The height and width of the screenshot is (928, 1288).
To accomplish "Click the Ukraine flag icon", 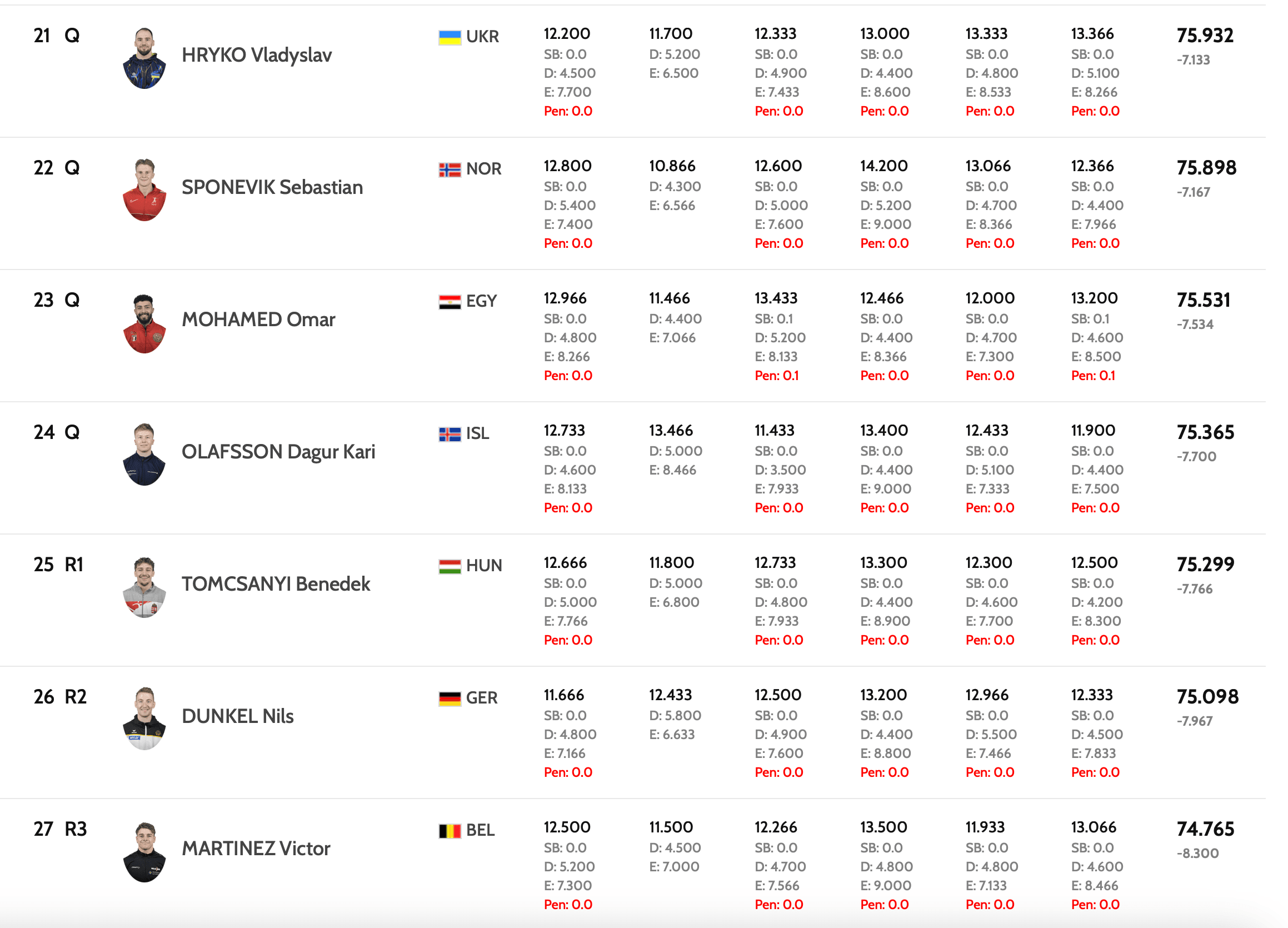I will [449, 37].
